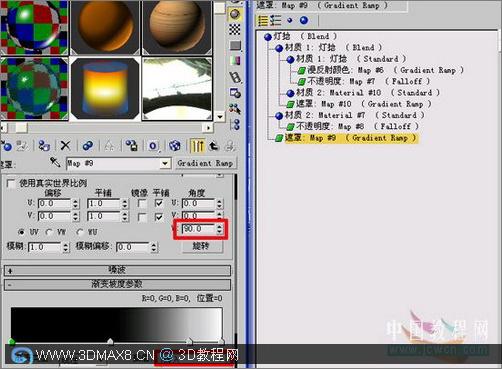The height and width of the screenshot is (369, 502).
Task: Click the 模糊 blur spinner arrows
Action: click(66, 247)
